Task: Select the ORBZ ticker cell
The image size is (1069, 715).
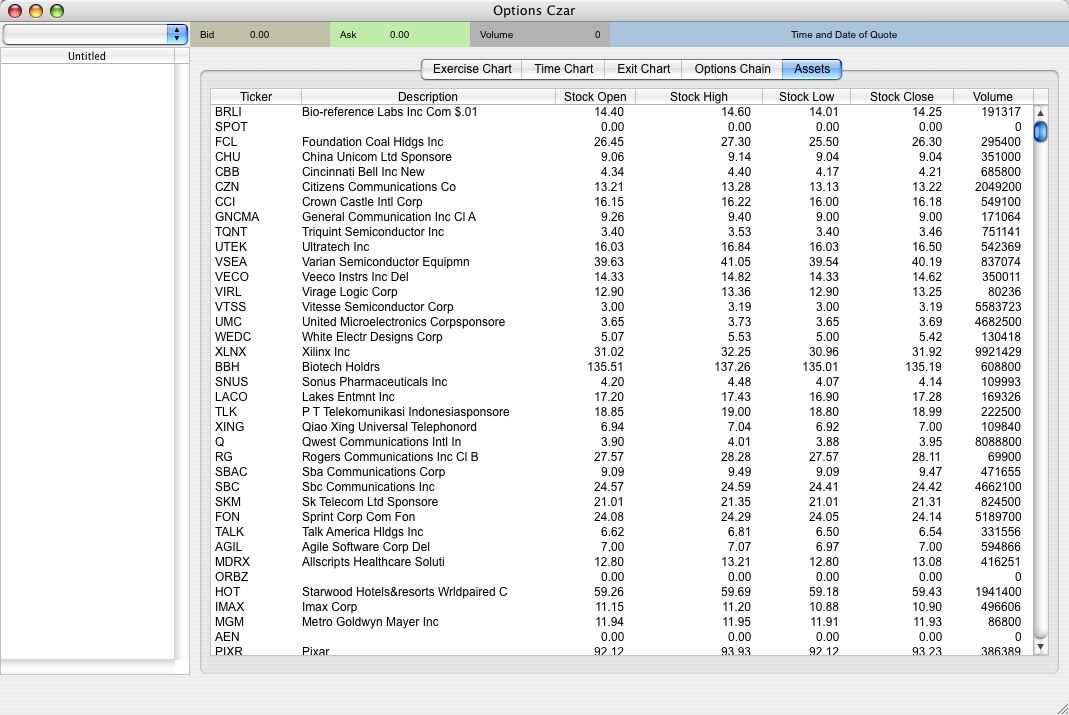Action: 231,577
